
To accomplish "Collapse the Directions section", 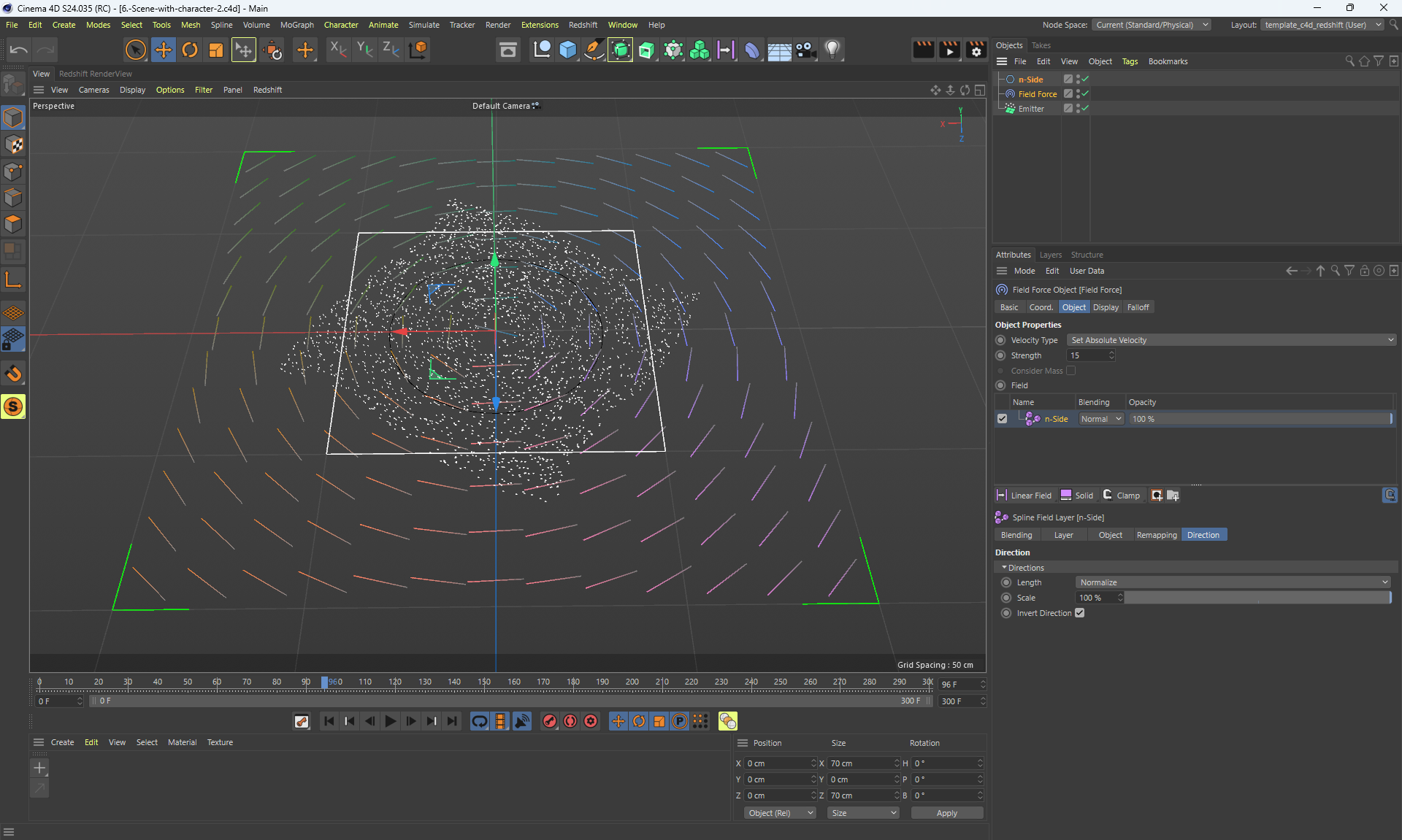I will (1005, 568).
